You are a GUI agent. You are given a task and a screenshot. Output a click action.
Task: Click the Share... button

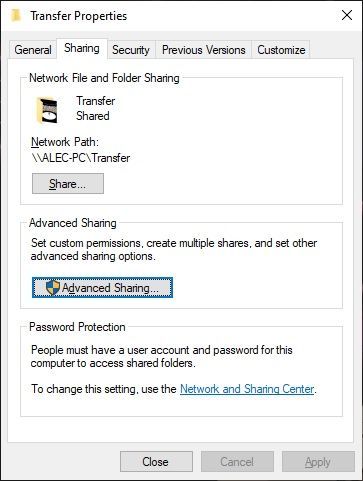tap(68, 183)
